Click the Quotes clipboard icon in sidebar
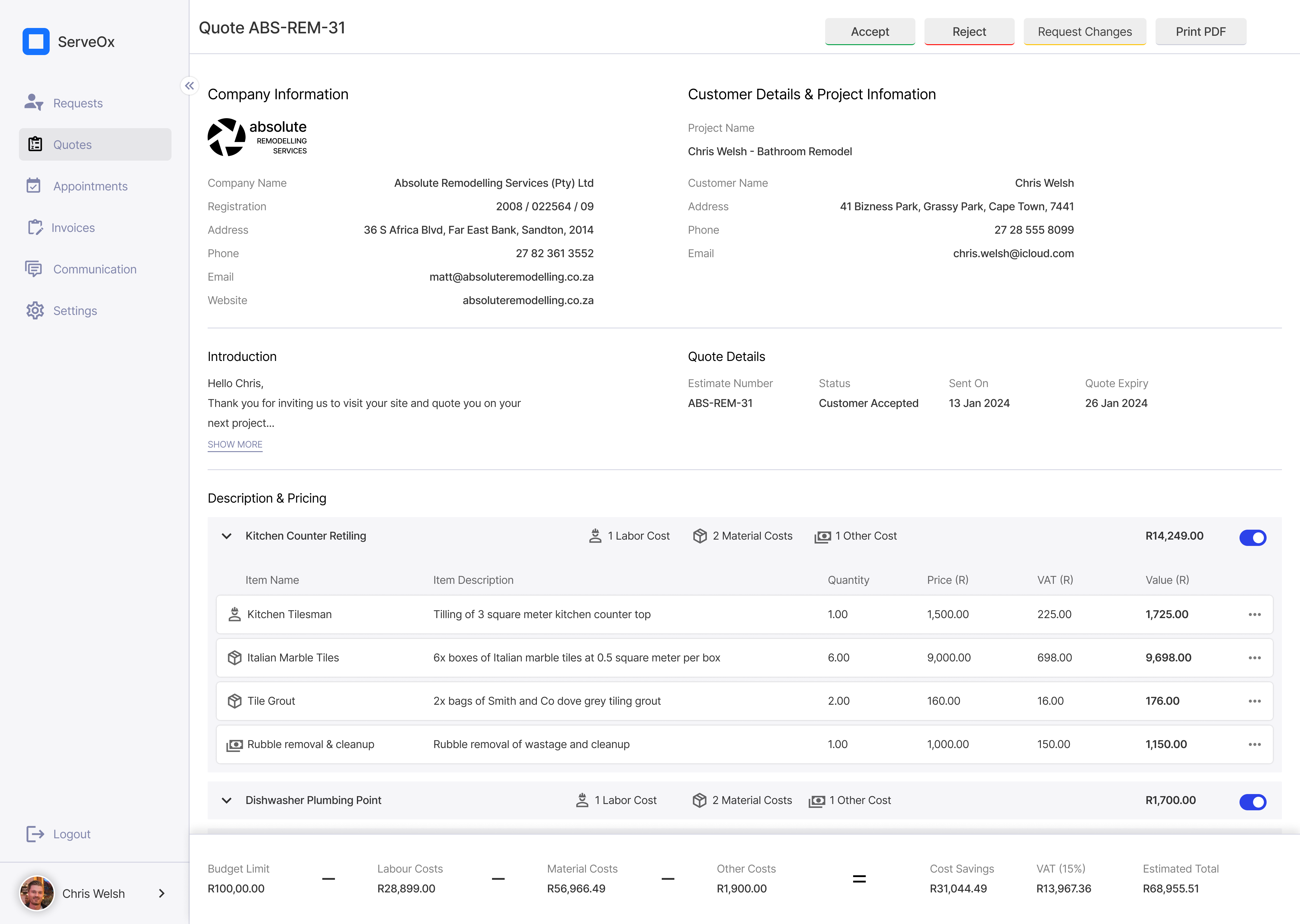 pyautogui.click(x=35, y=144)
